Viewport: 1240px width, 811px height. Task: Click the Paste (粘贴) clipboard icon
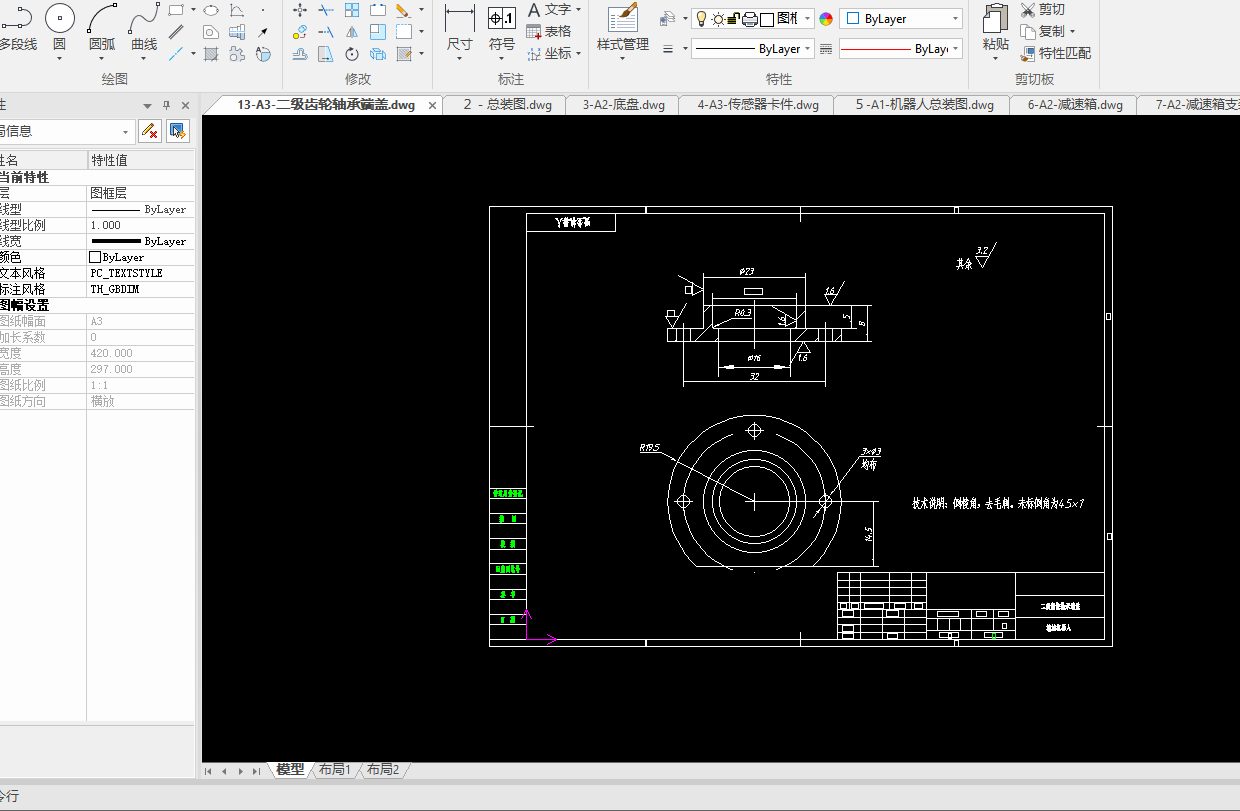(x=995, y=19)
